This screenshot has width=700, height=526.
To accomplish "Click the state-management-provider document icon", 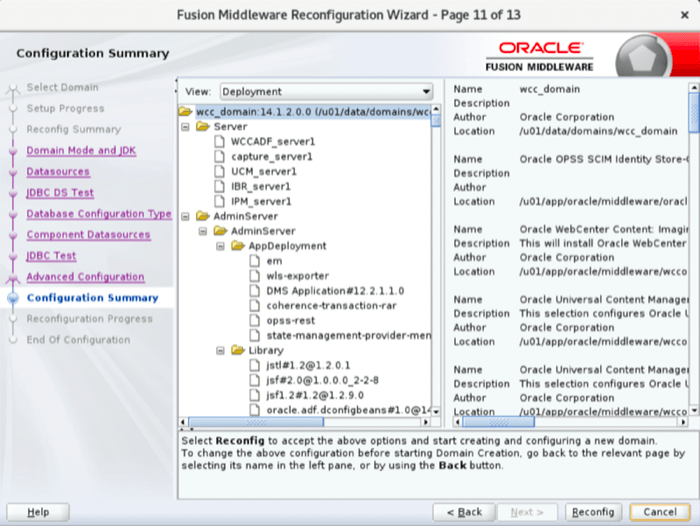I will coord(254,335).
